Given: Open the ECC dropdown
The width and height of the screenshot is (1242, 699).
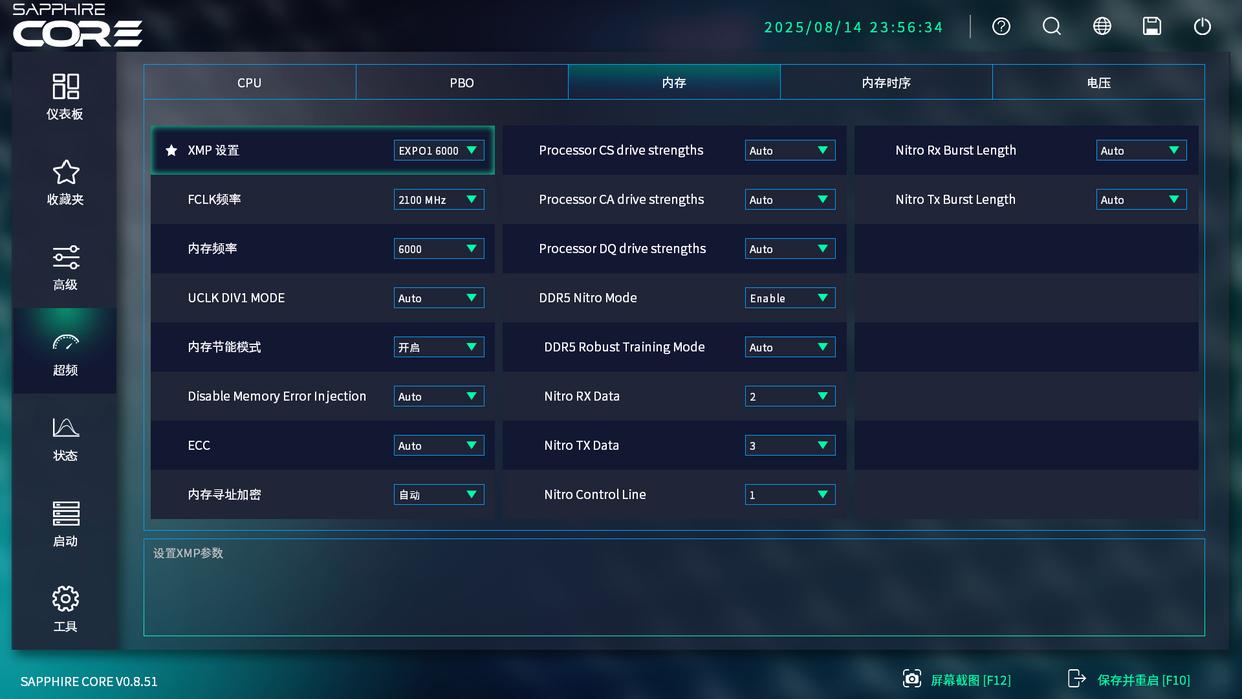Looking at the screenshot, I should pos(439,445).
